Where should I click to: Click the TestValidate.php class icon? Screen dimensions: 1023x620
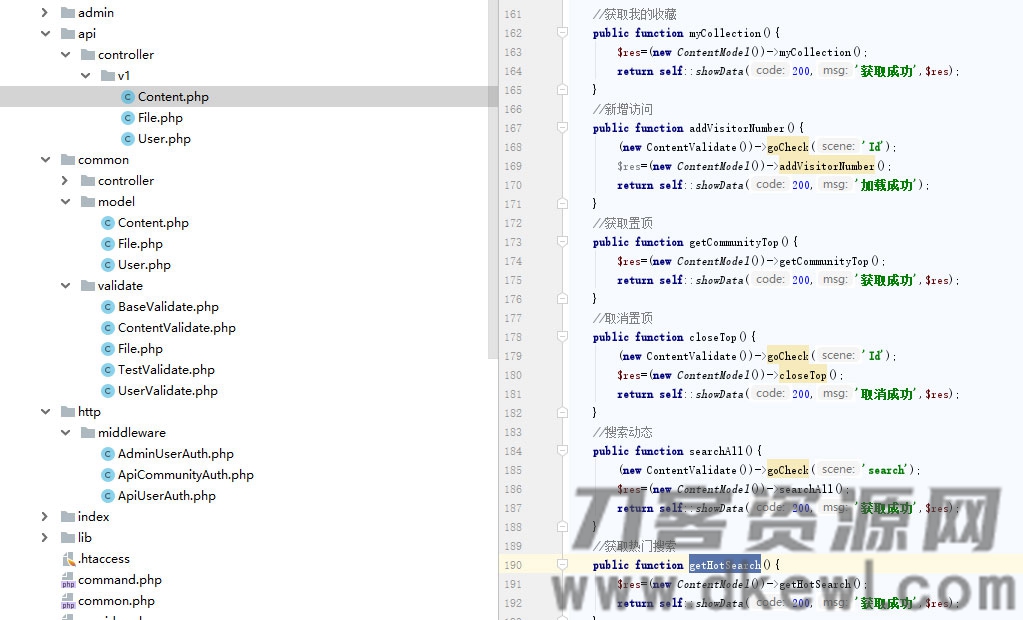click(108, 369)
